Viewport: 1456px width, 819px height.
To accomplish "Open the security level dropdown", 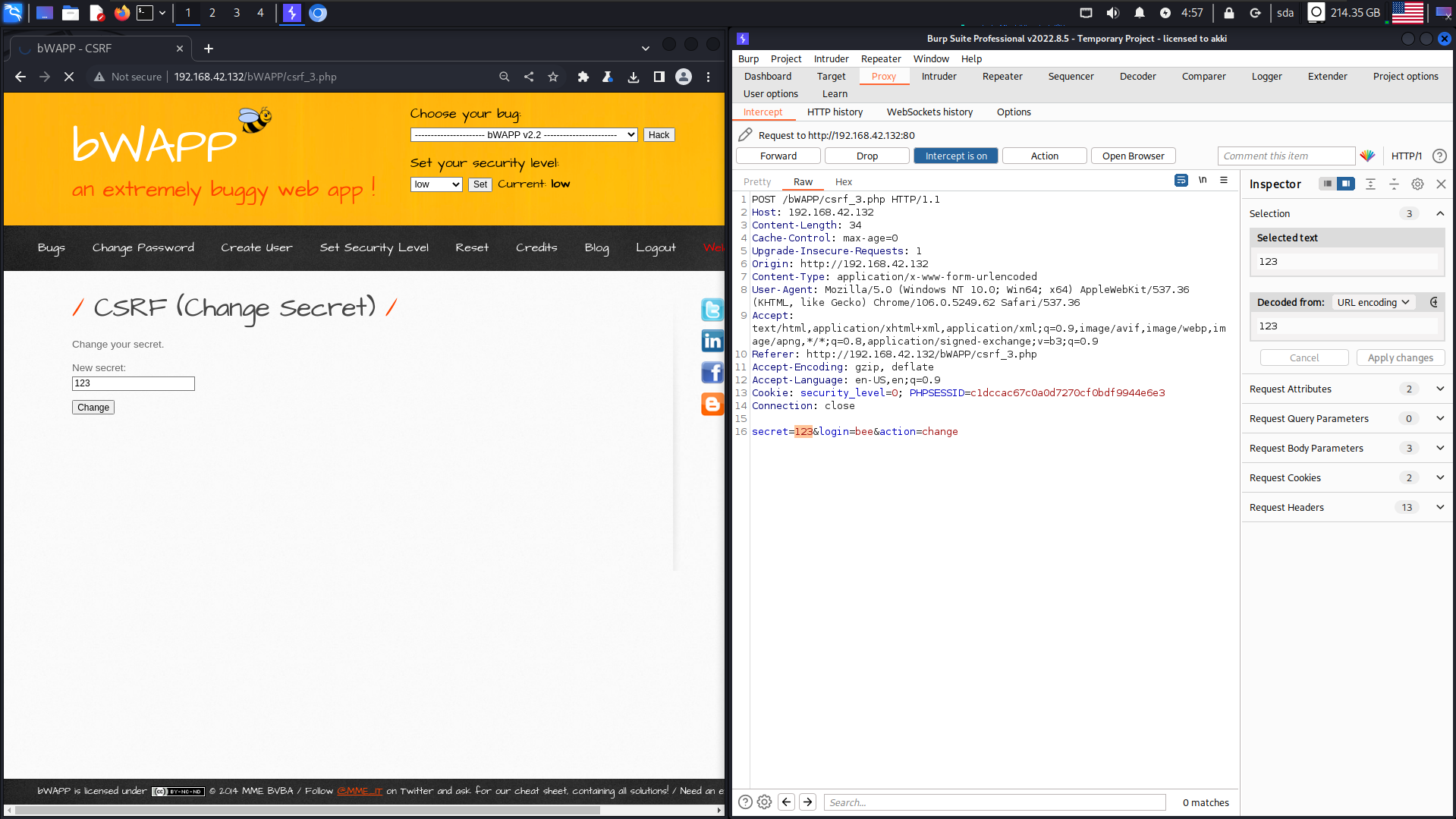I will click(436, 184).
